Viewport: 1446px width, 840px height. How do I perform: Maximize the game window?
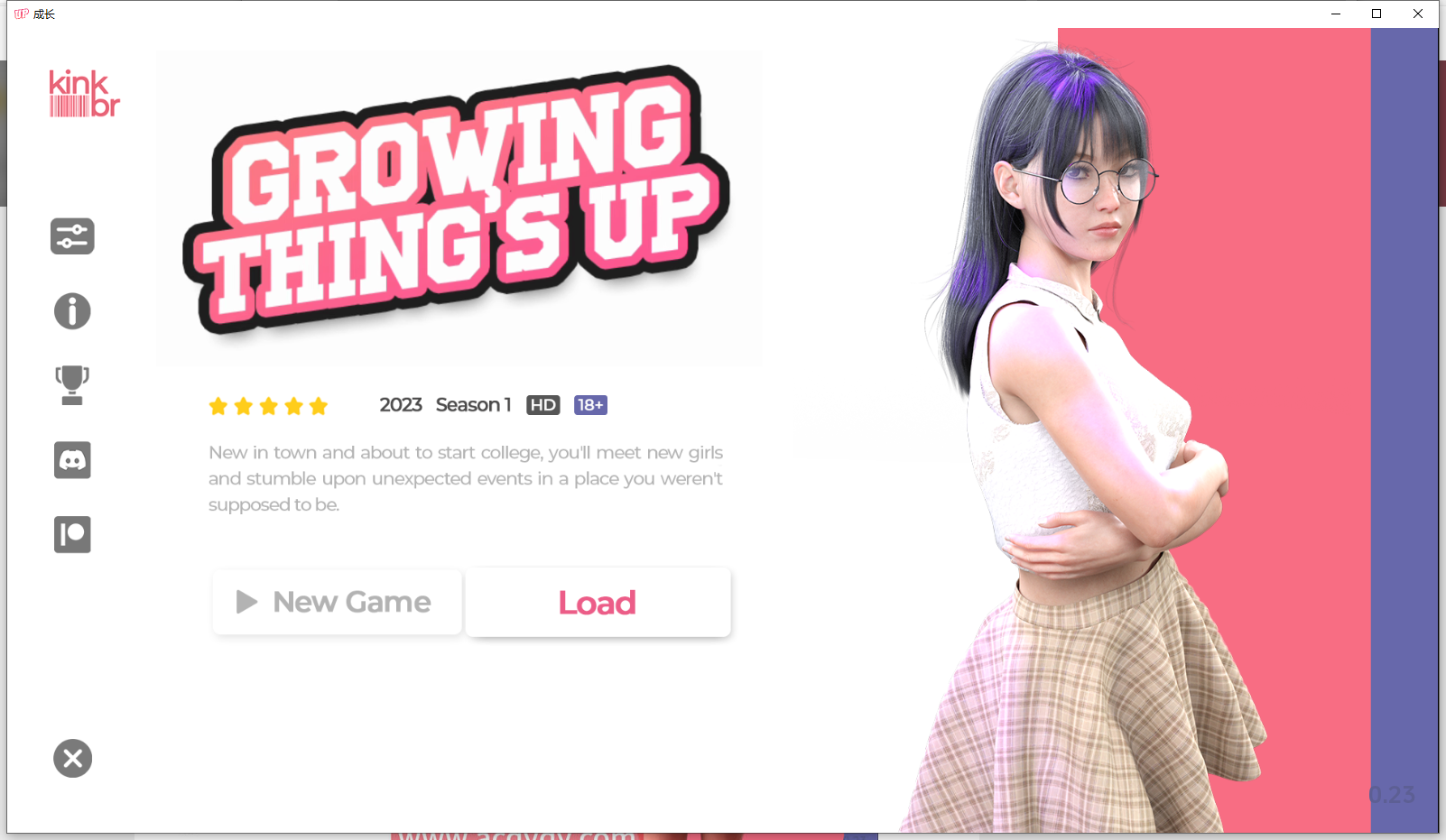tap(1376, 14)
